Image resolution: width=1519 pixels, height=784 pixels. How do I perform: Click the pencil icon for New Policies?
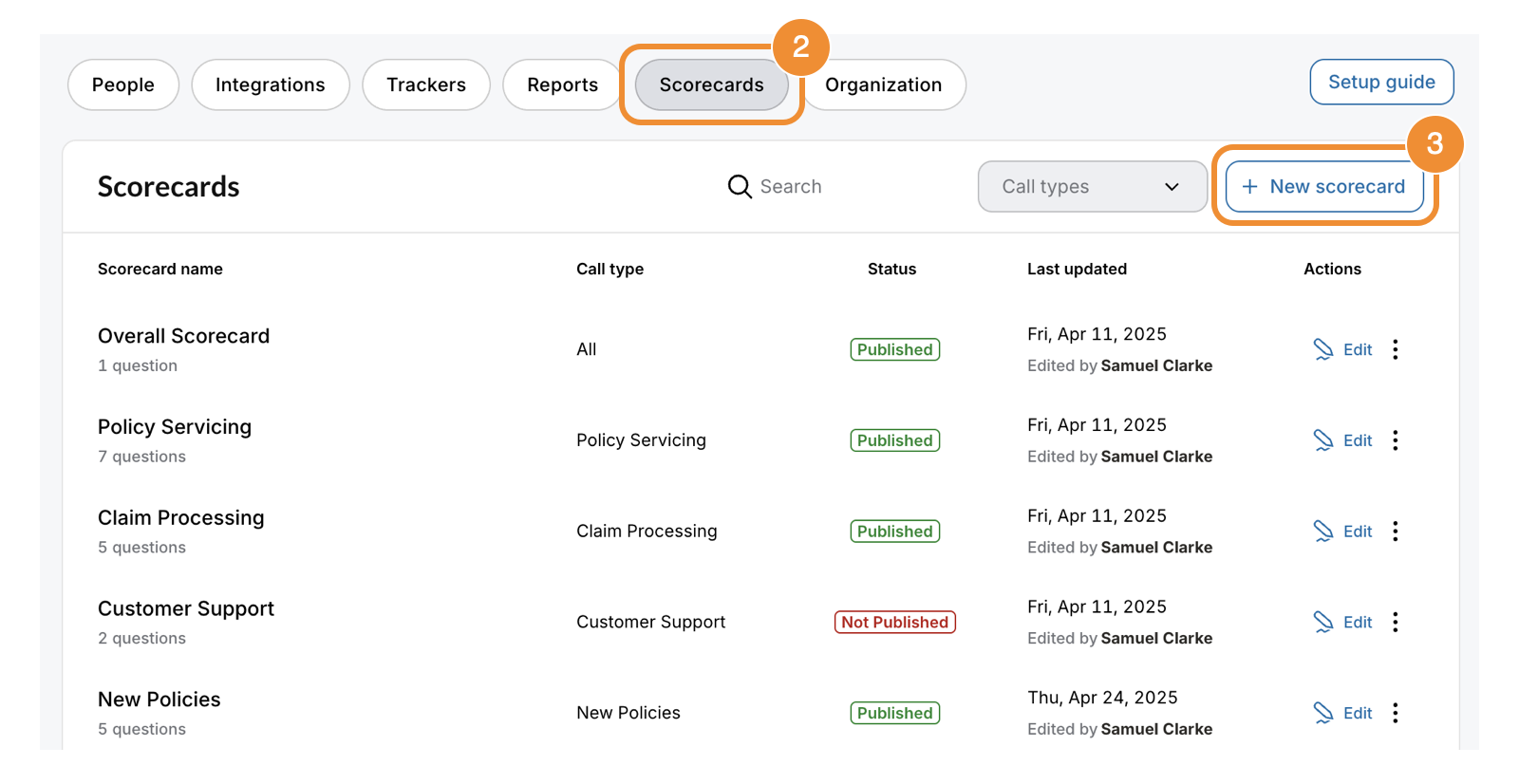1323,713
